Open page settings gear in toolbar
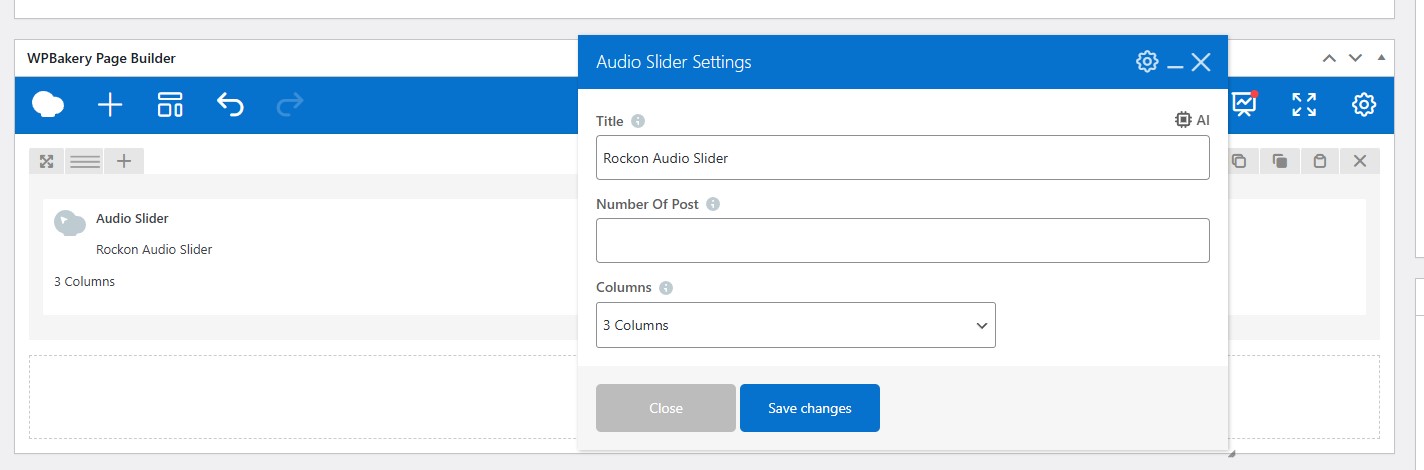The height and width of the screenshot is (470, 1424). [x=1364, y=104]
